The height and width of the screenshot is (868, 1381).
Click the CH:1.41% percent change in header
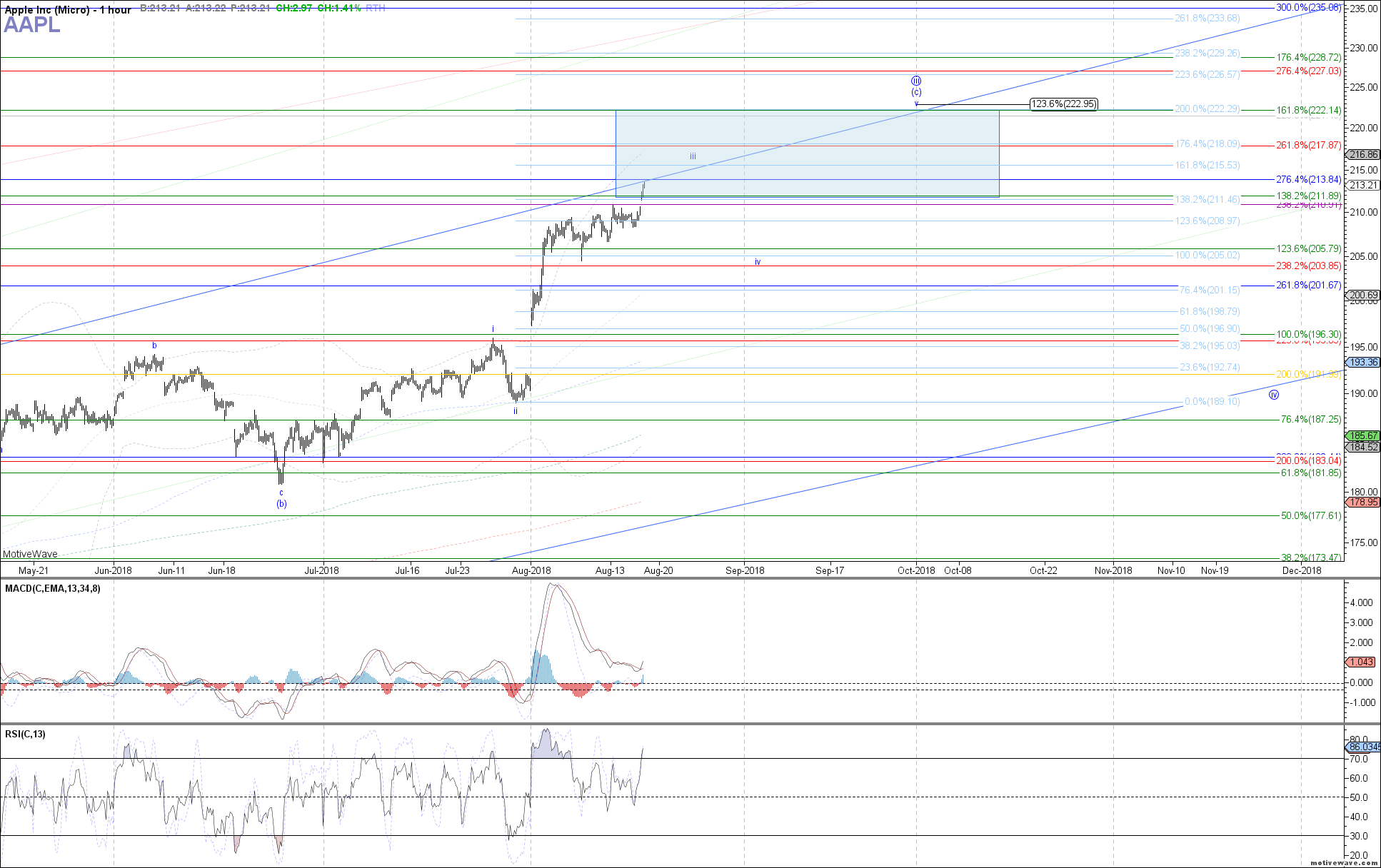coord(339,9)
